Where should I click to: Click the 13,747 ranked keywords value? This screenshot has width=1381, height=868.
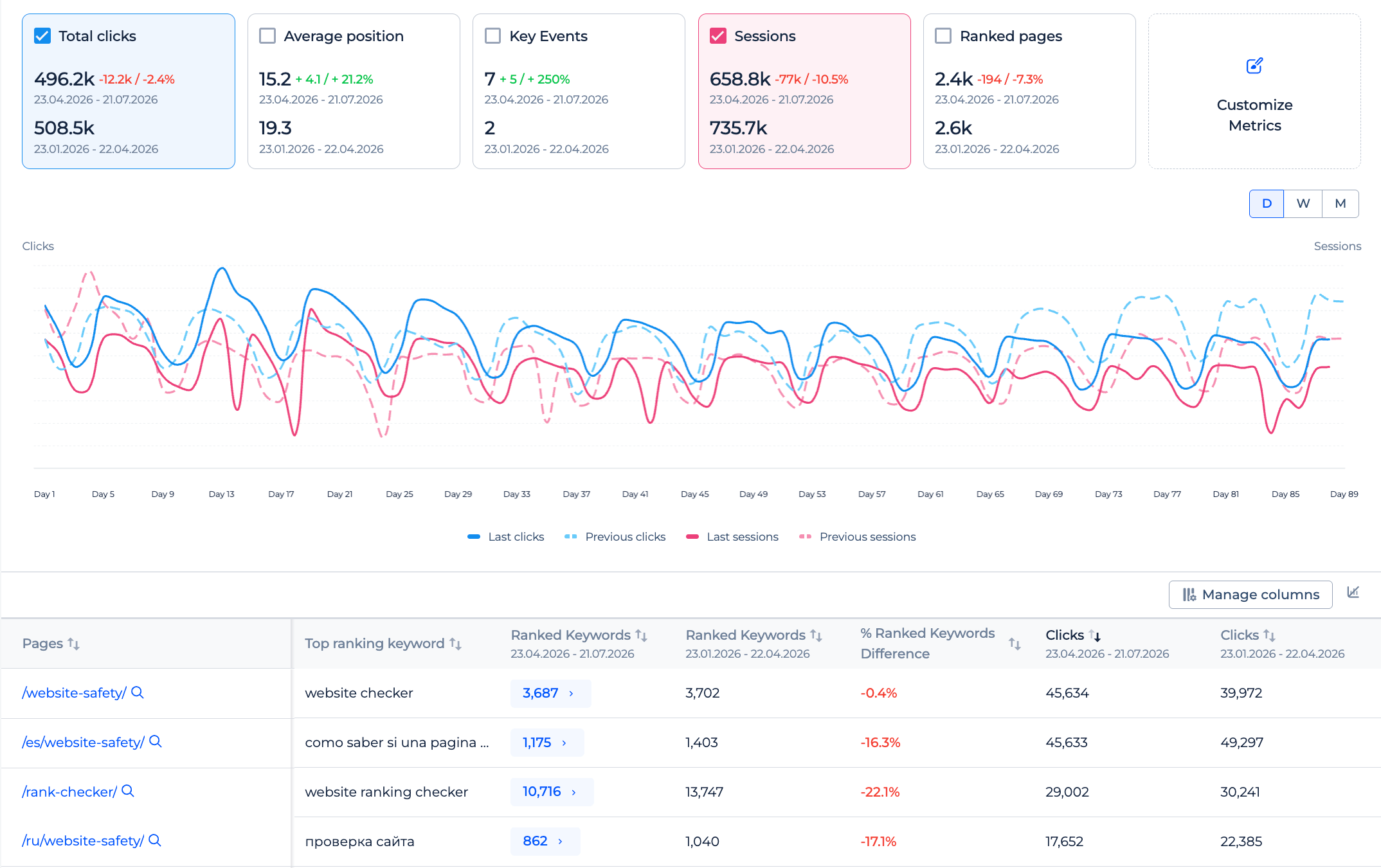pyautogui.click(x=704, y=792)
